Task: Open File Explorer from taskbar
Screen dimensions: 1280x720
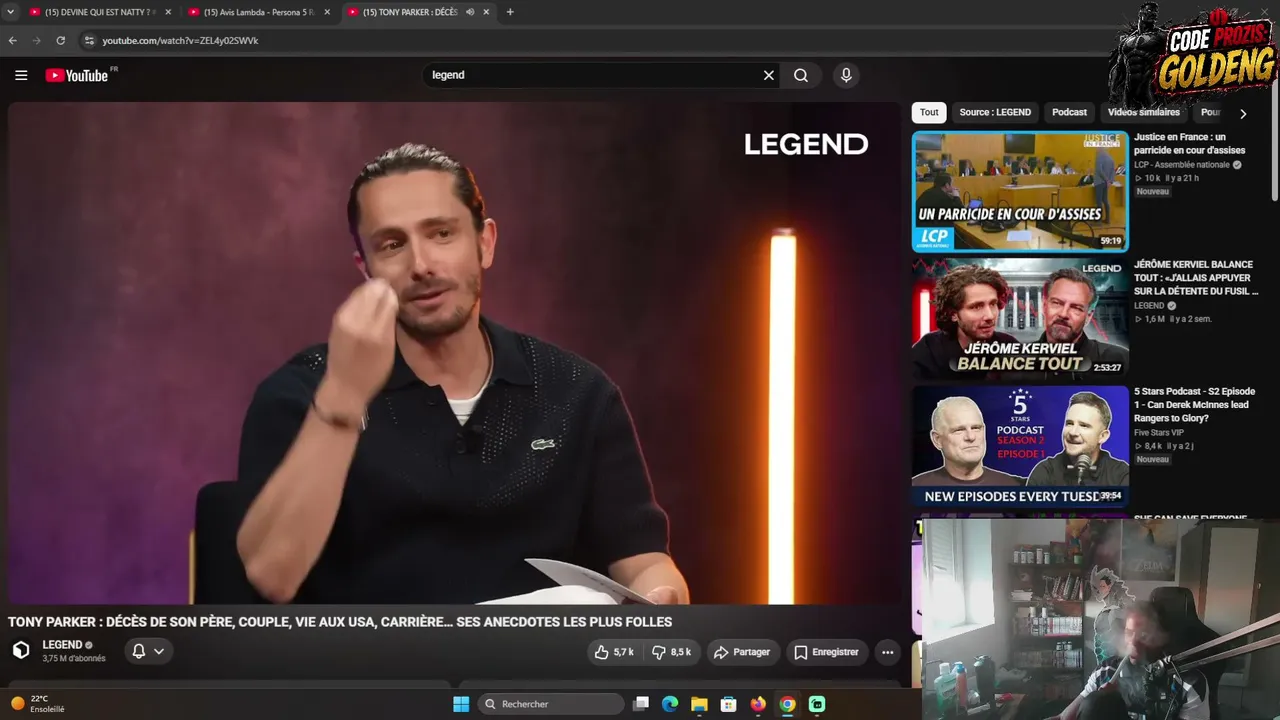Action: [x=699, y=704]
